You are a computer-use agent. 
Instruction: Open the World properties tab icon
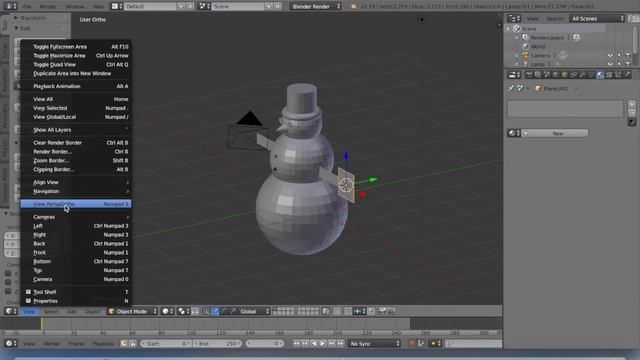pyautogui.click(x=556, y=75)
